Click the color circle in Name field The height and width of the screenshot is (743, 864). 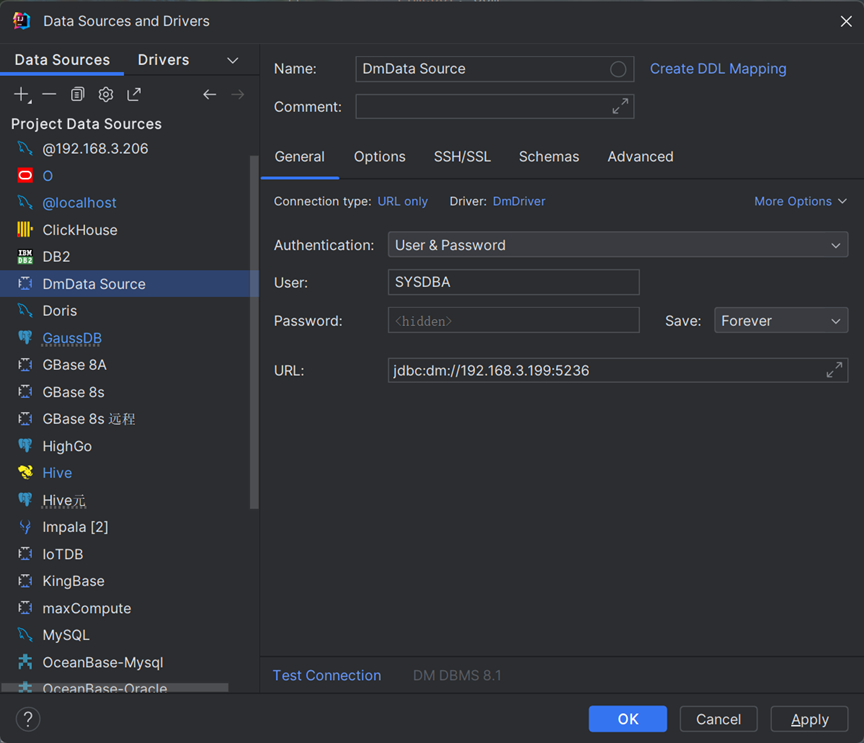tap(618, 69)
